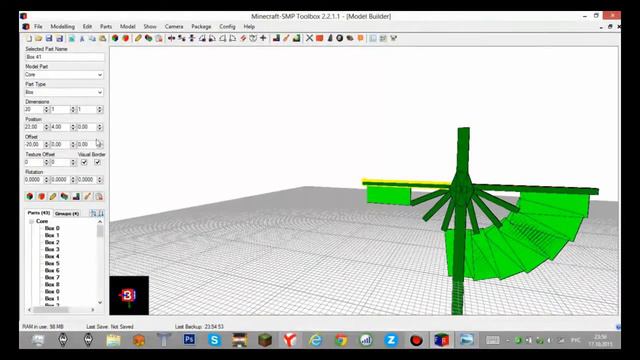
Task: Open the Parts menu
Action: [x=106, y=27]
